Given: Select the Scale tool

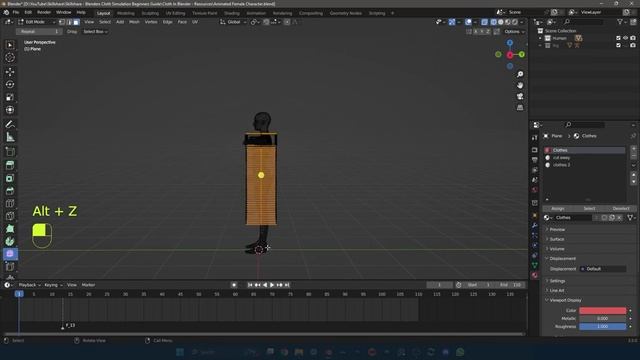Looking at the screenshot, I should (10, 97).
